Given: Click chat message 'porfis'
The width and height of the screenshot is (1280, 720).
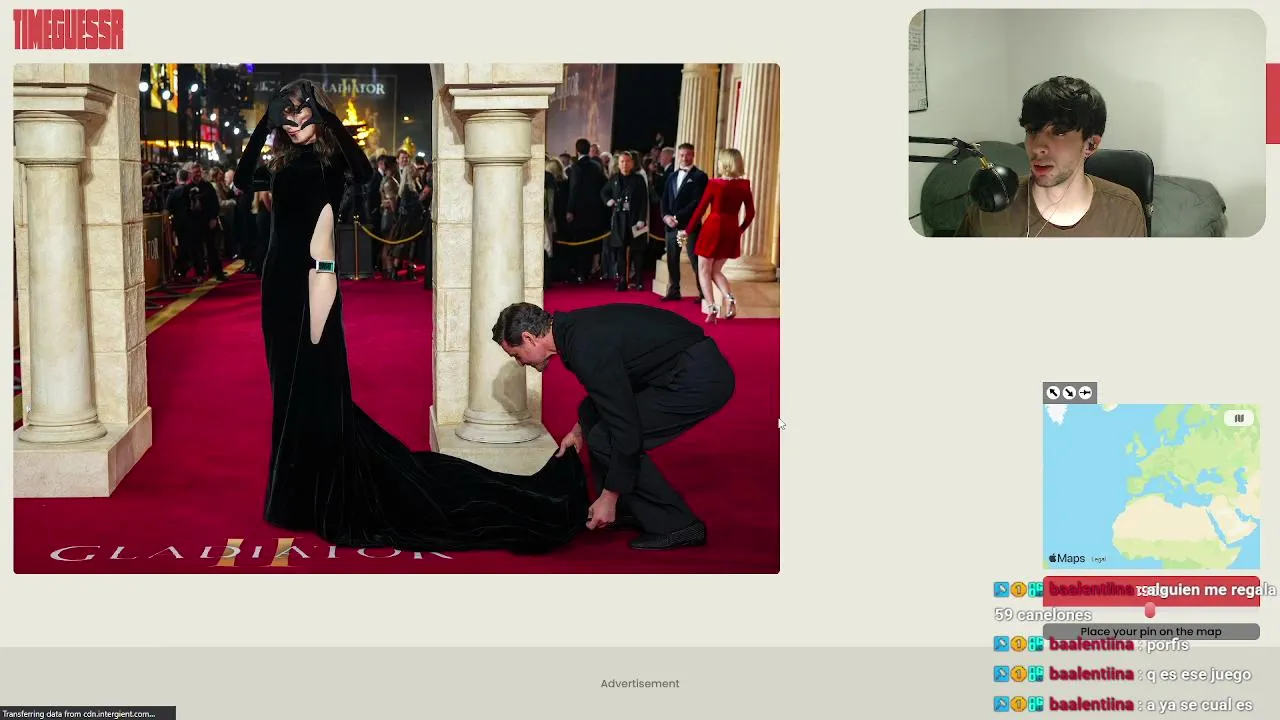Looking at the screenshot, I should (1167, 644).
